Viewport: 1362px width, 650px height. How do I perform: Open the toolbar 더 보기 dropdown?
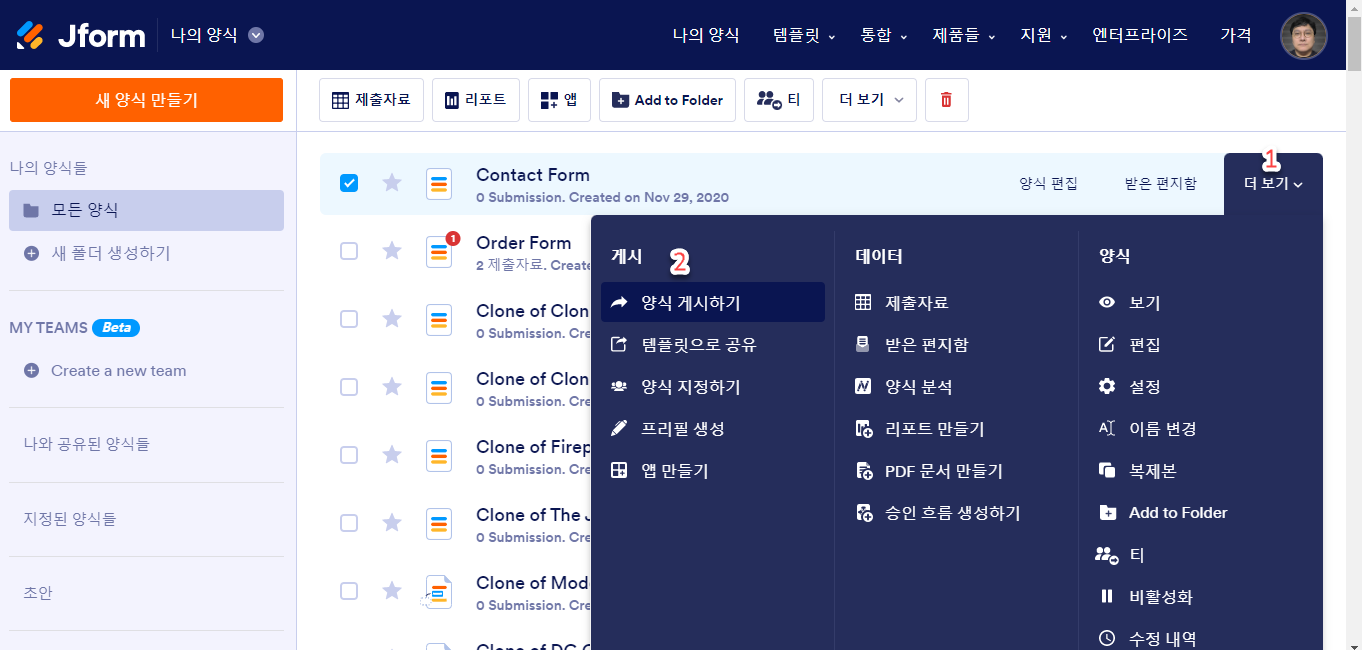[869, 100]
